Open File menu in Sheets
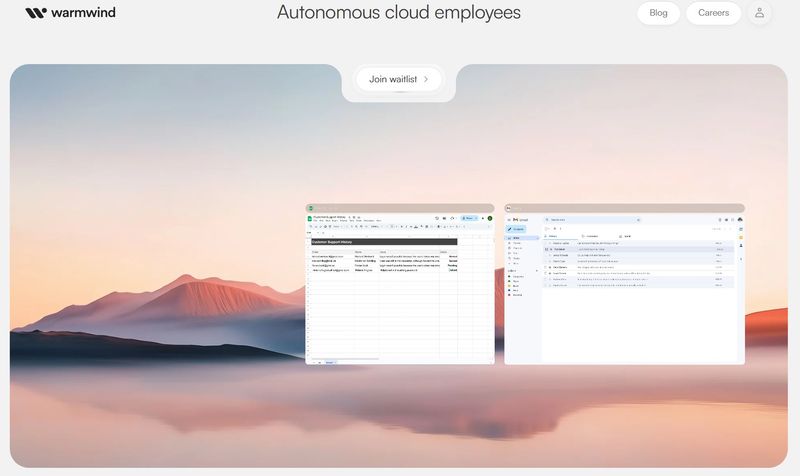The width and height of the screenshot is (800, 476). [315, 221]
